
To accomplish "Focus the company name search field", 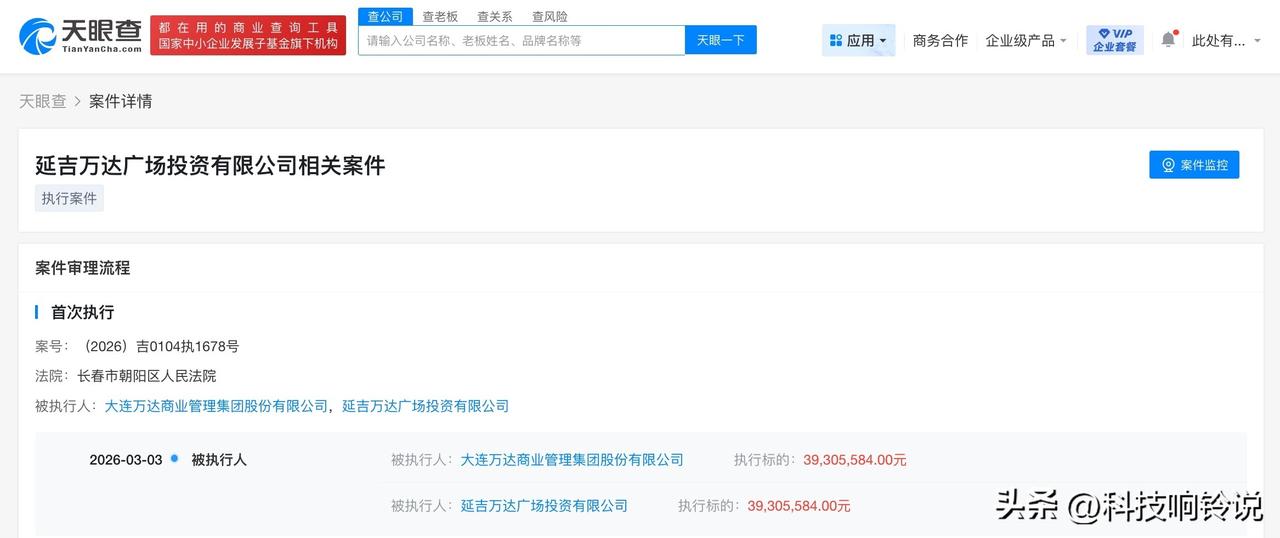I will 521,40.
